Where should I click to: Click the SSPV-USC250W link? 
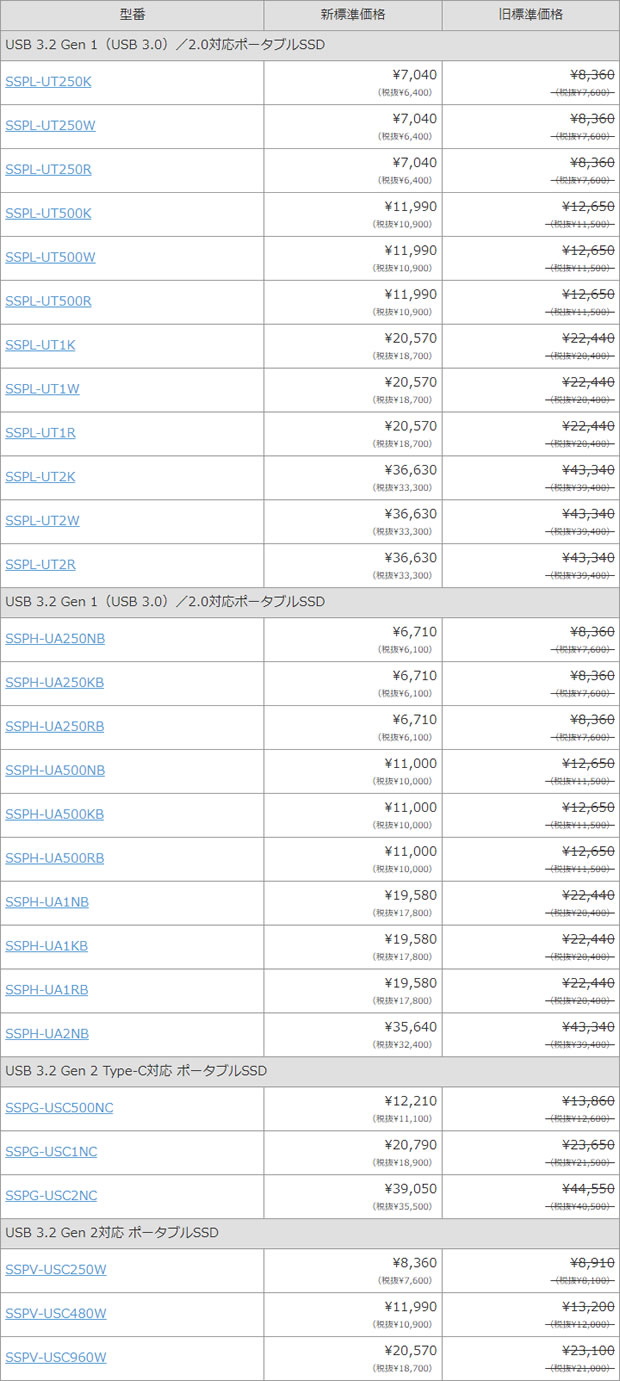[x=56, y=1270]
